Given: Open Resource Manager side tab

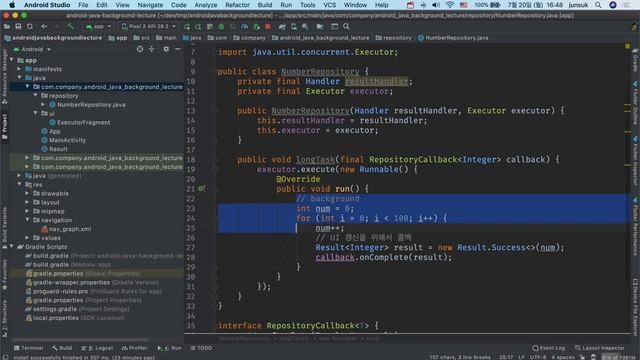Looking at the screenshot, I should click(x=4, y=76).
